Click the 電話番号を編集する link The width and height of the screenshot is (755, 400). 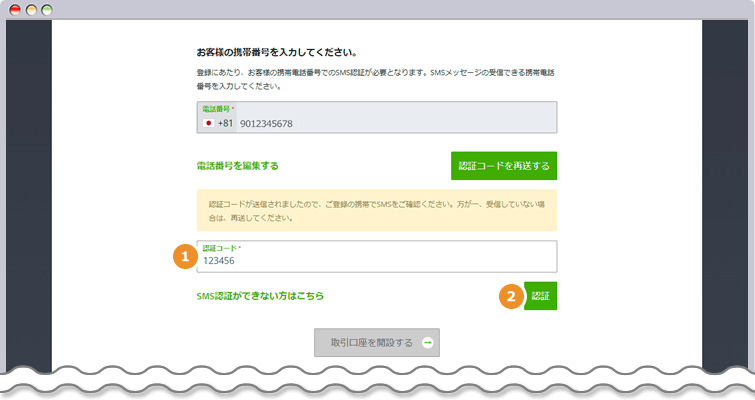pos(238,166)
